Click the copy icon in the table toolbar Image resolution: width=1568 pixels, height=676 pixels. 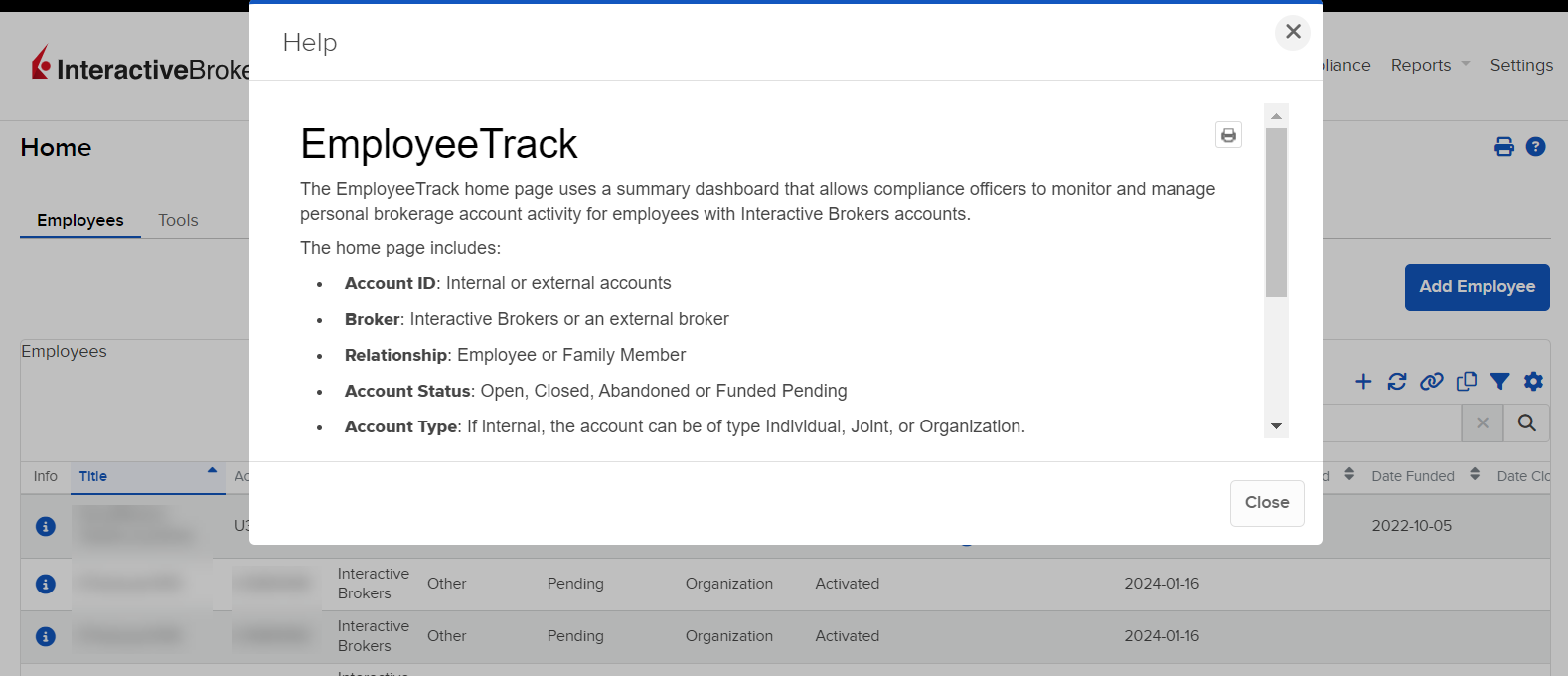1466,382
